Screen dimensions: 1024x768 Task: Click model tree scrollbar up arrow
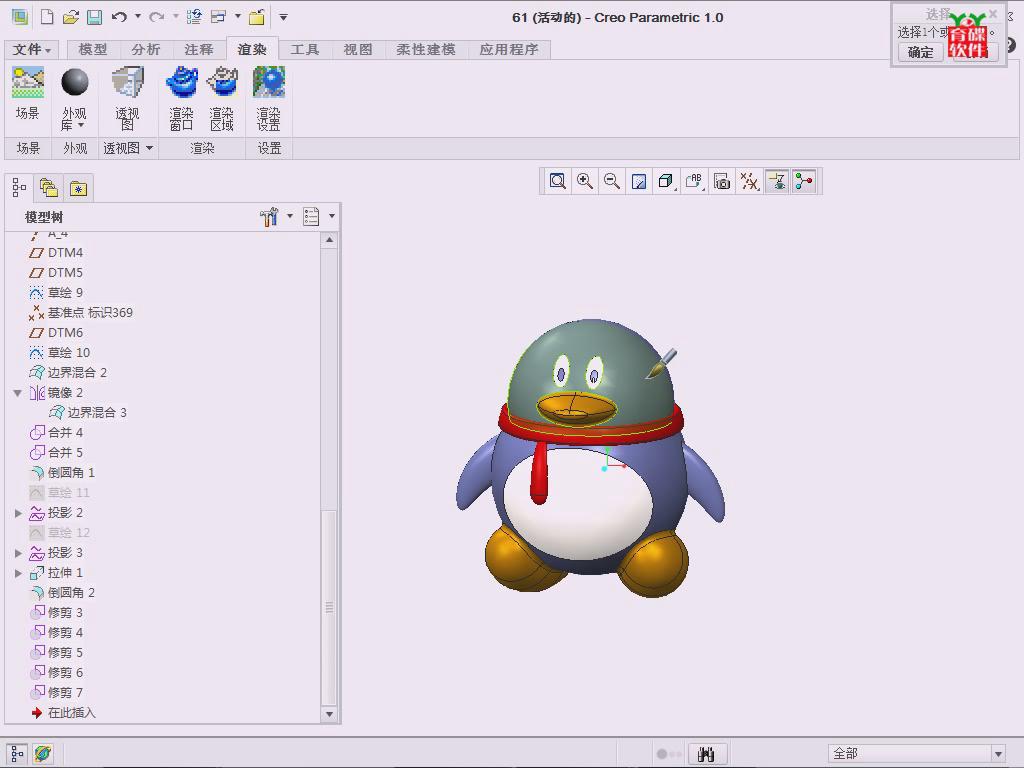(329, 240)
